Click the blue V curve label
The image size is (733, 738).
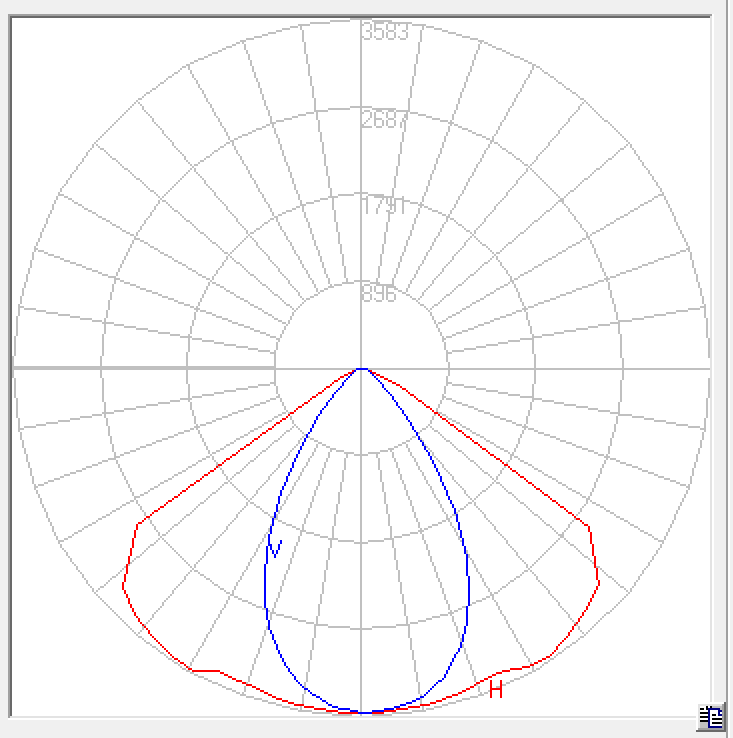tap(276, 548)
